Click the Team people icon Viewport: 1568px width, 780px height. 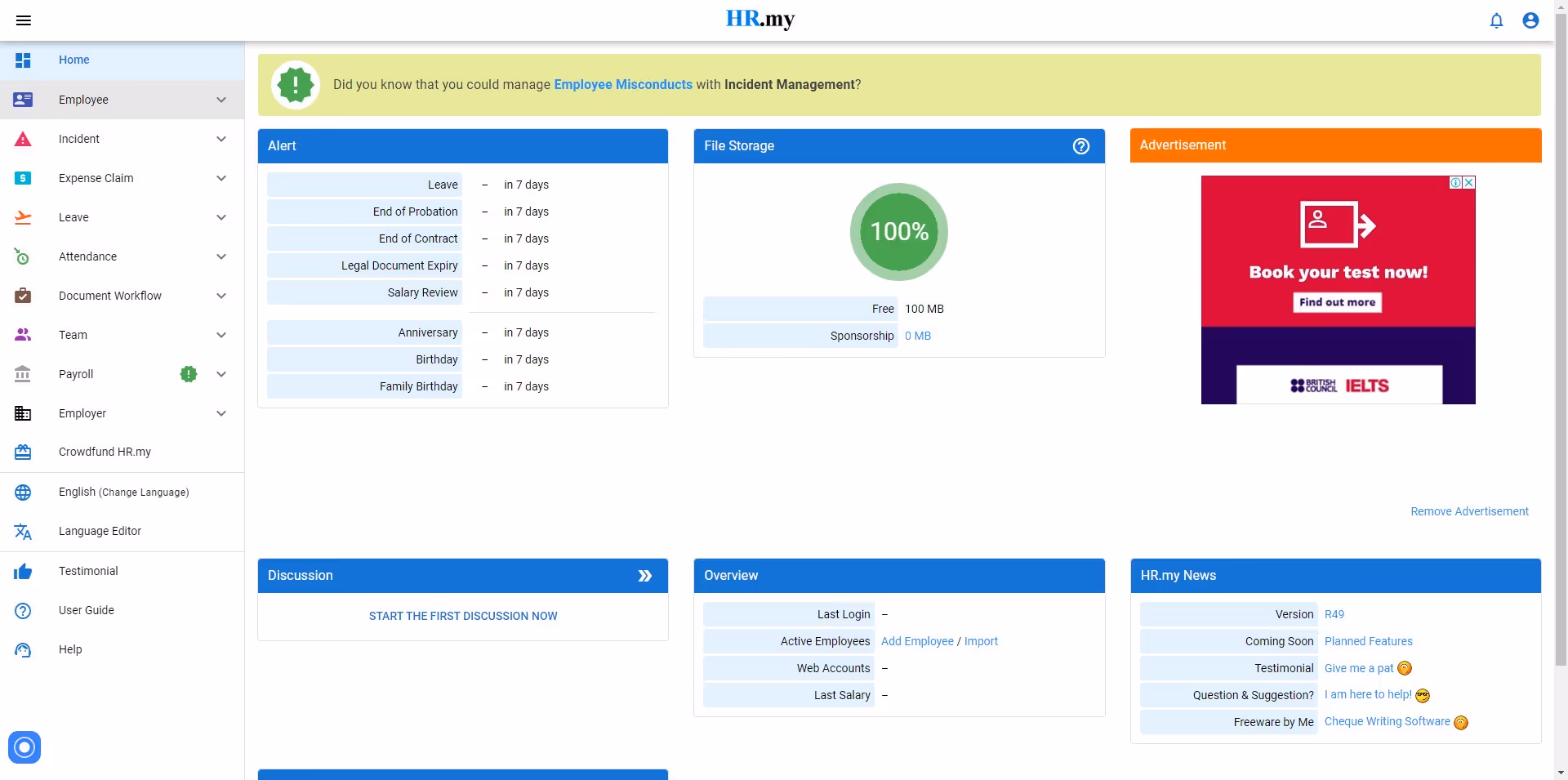coord(23,335)
